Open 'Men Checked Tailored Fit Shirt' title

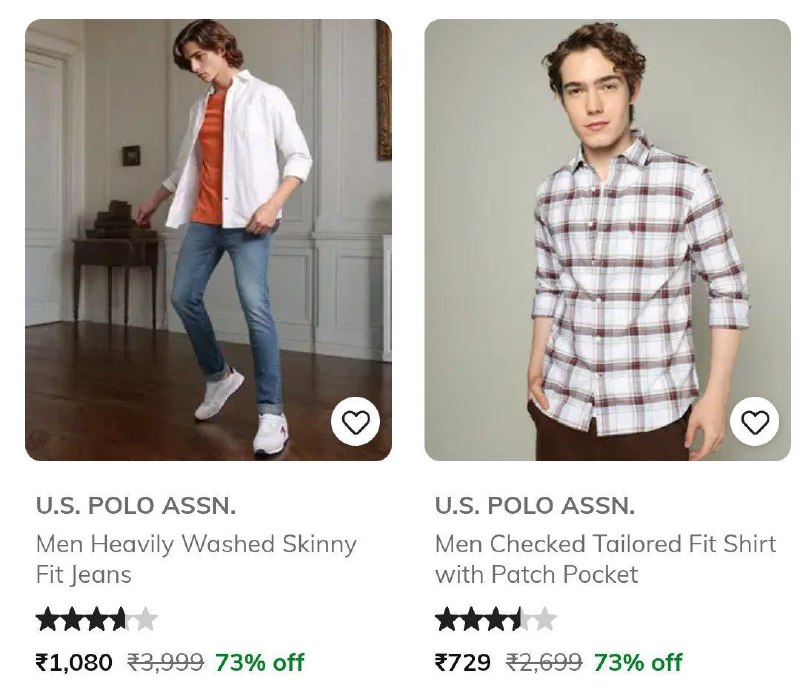[605, 559]
